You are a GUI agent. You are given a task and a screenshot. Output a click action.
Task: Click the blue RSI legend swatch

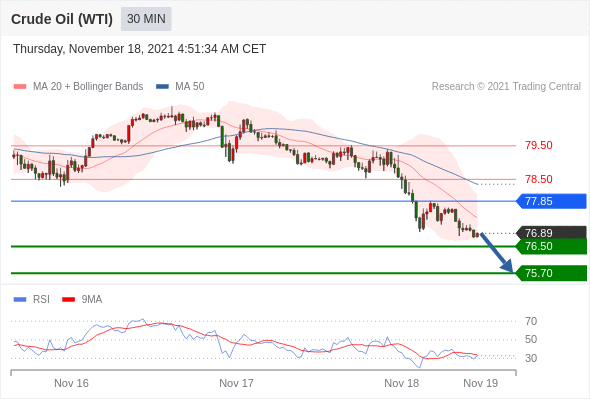pyautogui.click(x=20, y=300)
